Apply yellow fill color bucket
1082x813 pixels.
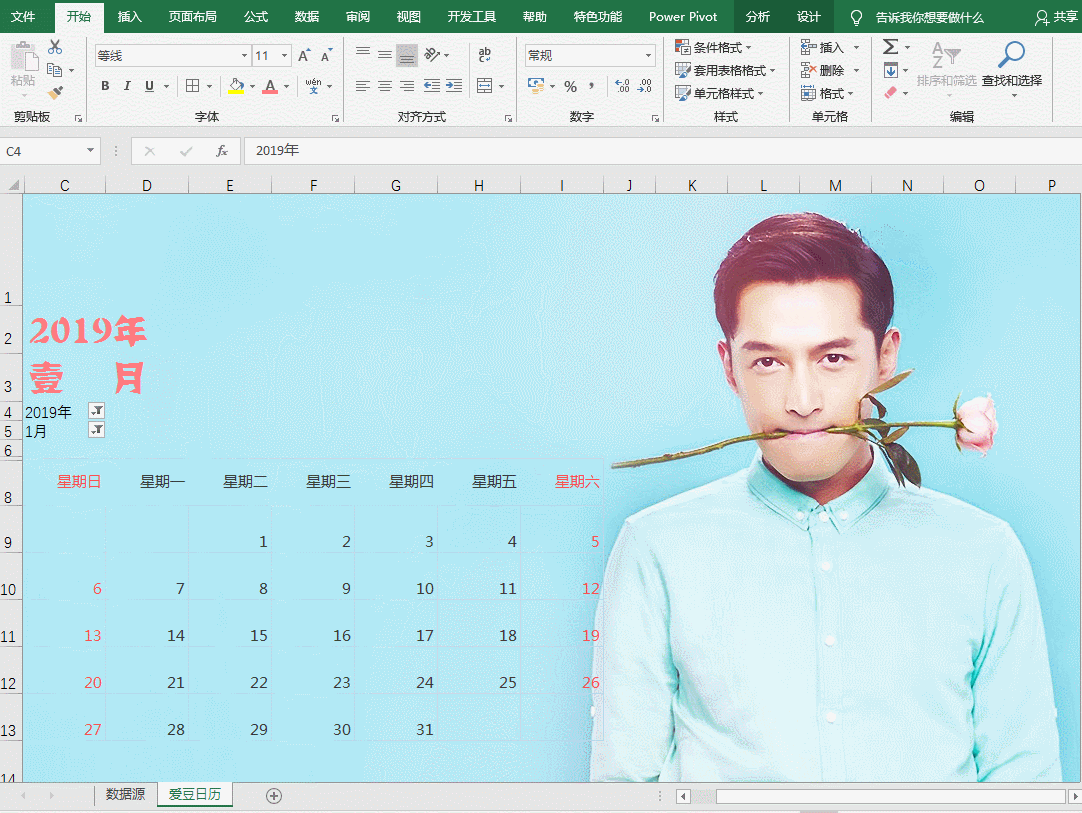pos(236,86)
